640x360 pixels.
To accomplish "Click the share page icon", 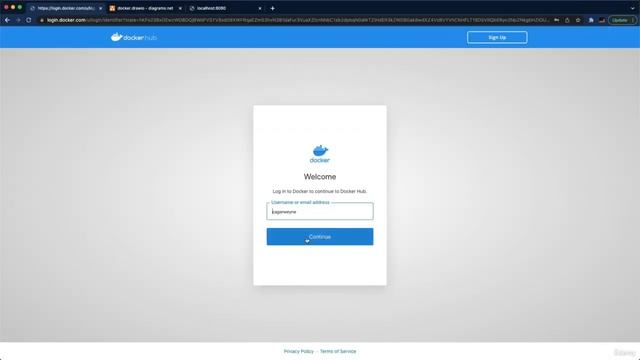I will click(567, 20).
